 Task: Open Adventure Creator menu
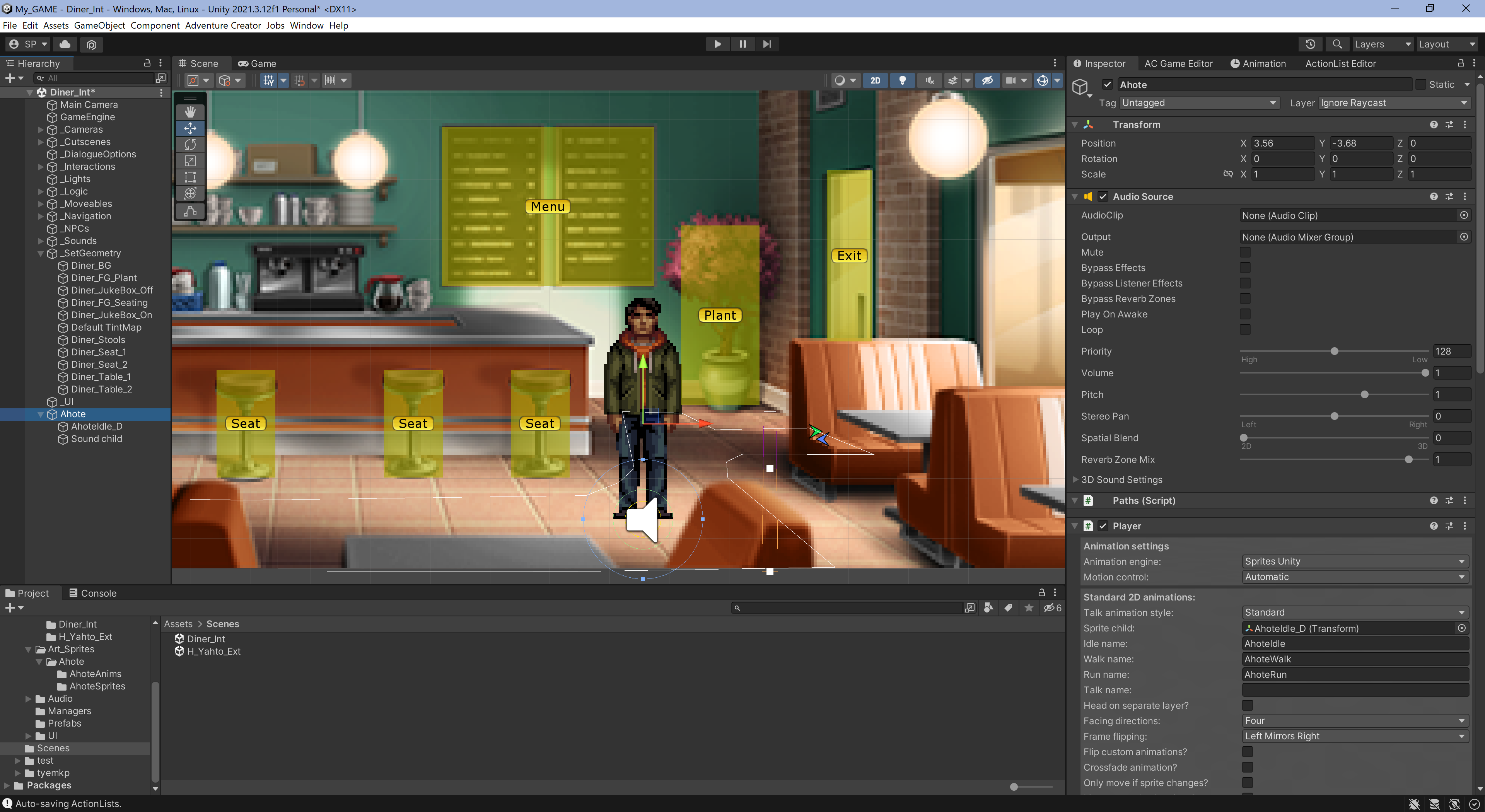point(223,26)
